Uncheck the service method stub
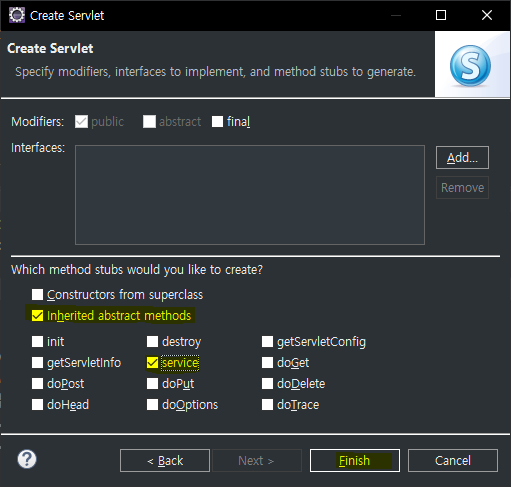Viewport: 511px width, 487px height. [x=152, y=363]
